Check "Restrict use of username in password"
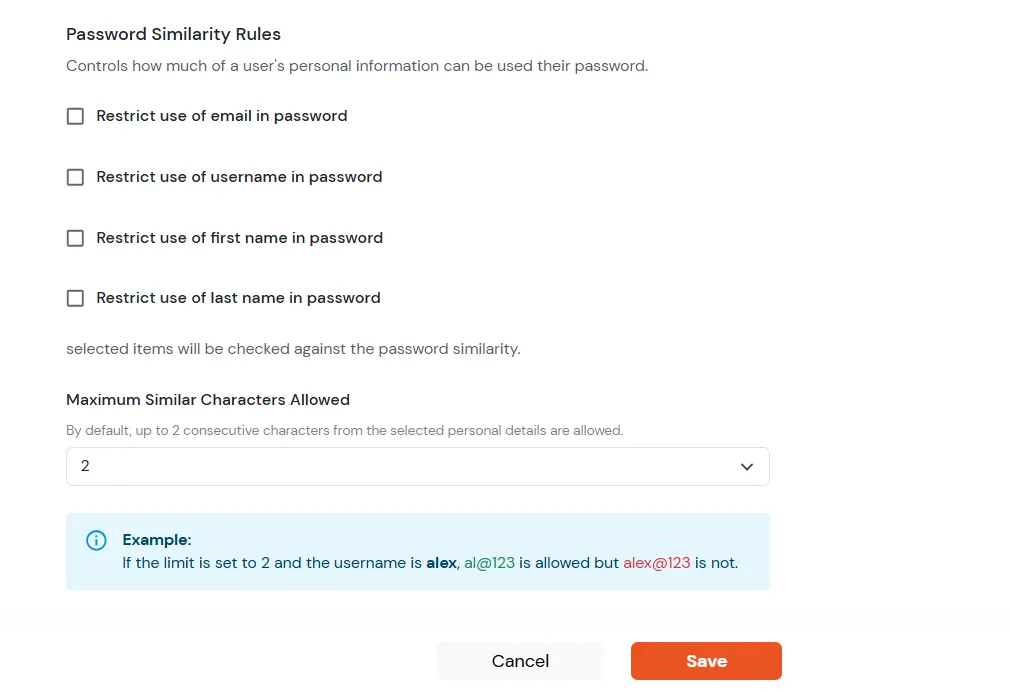 click(x=75, y=177)
